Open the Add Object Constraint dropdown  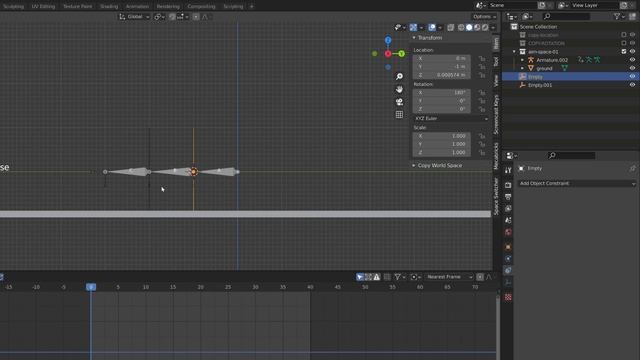577,183
